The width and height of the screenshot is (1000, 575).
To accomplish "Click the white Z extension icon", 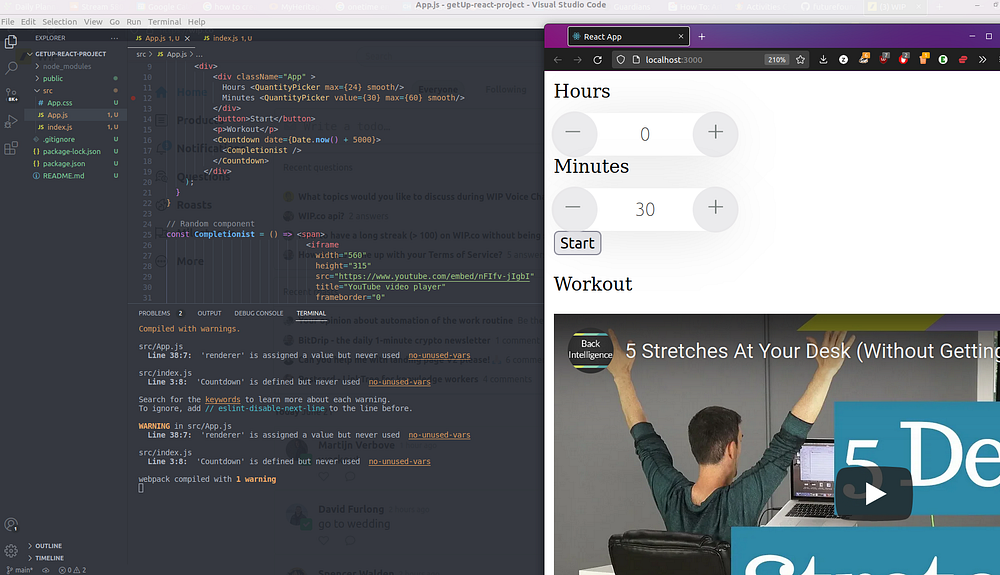I will [x=844, y=60].
